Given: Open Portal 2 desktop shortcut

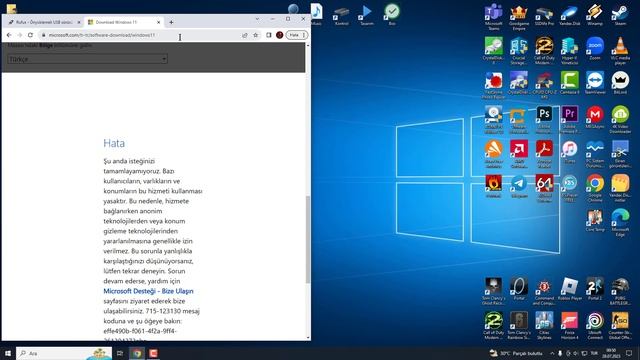Looking at the screenshot, I should (595, 289).
